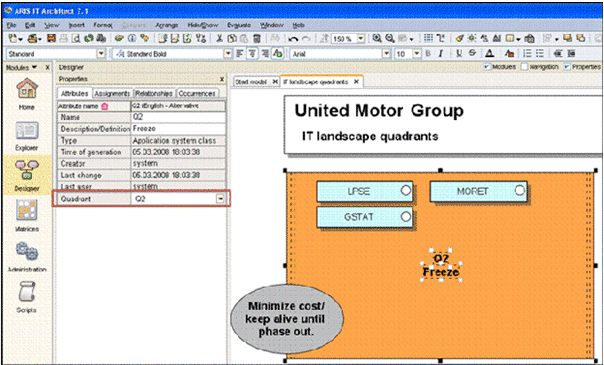Click the text fill color bucket icon
Viewport: 604px width, 365px height.
(x=509, y=54)
